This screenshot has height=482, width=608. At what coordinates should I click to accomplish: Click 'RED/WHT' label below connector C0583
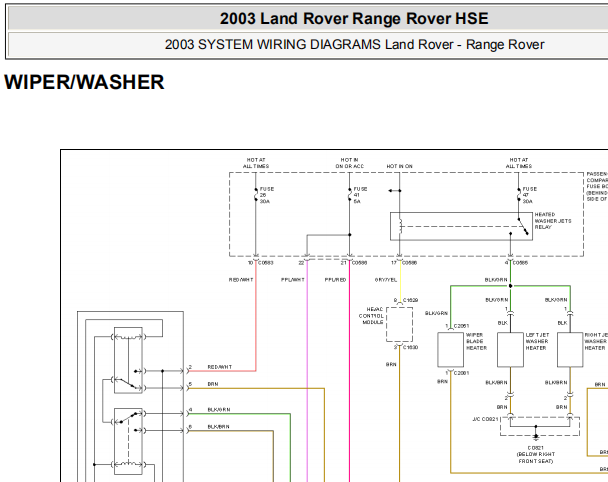[x=241, y=280]
